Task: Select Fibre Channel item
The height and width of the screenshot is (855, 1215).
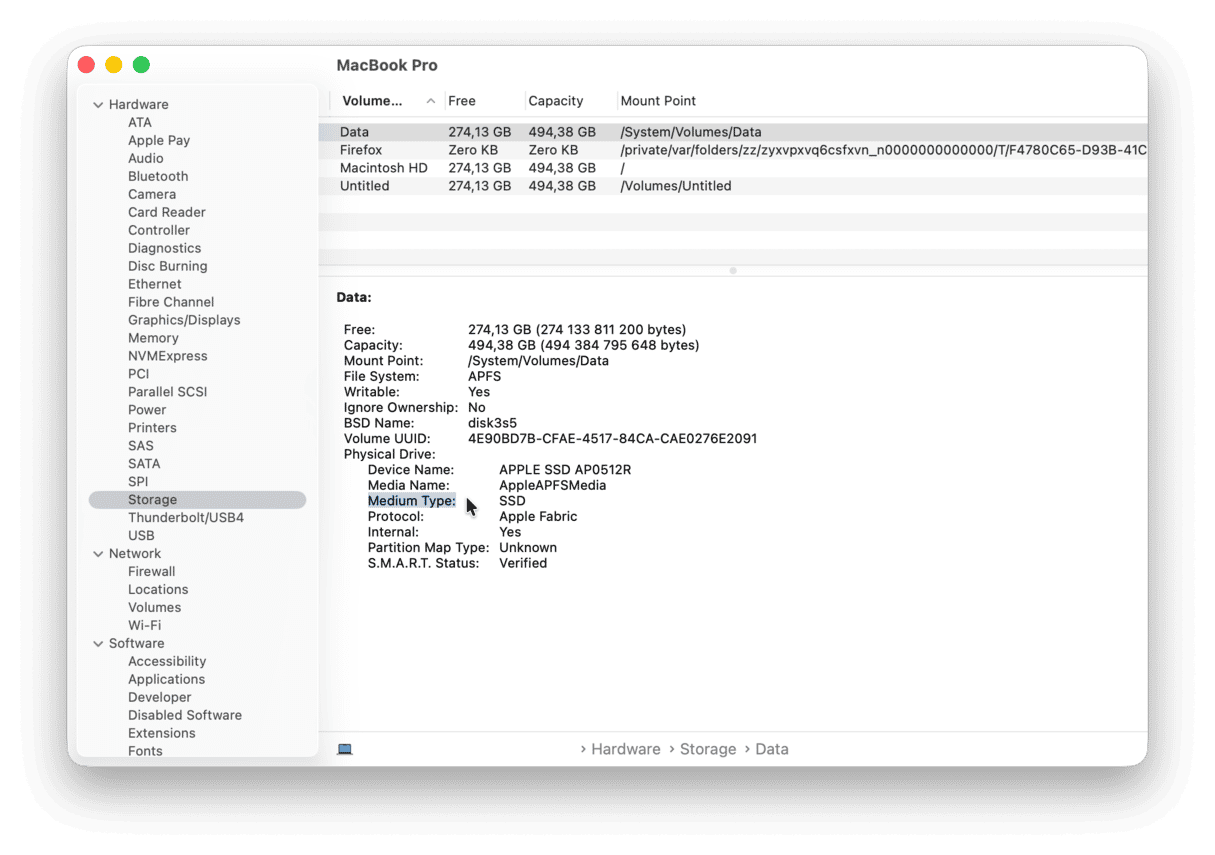Action: tap(171, 303)
